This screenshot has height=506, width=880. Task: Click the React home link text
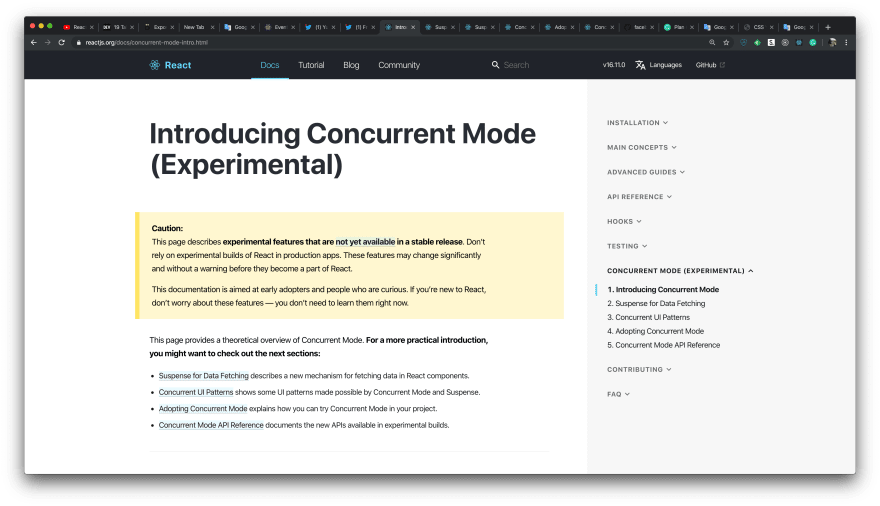pos(178,65)
